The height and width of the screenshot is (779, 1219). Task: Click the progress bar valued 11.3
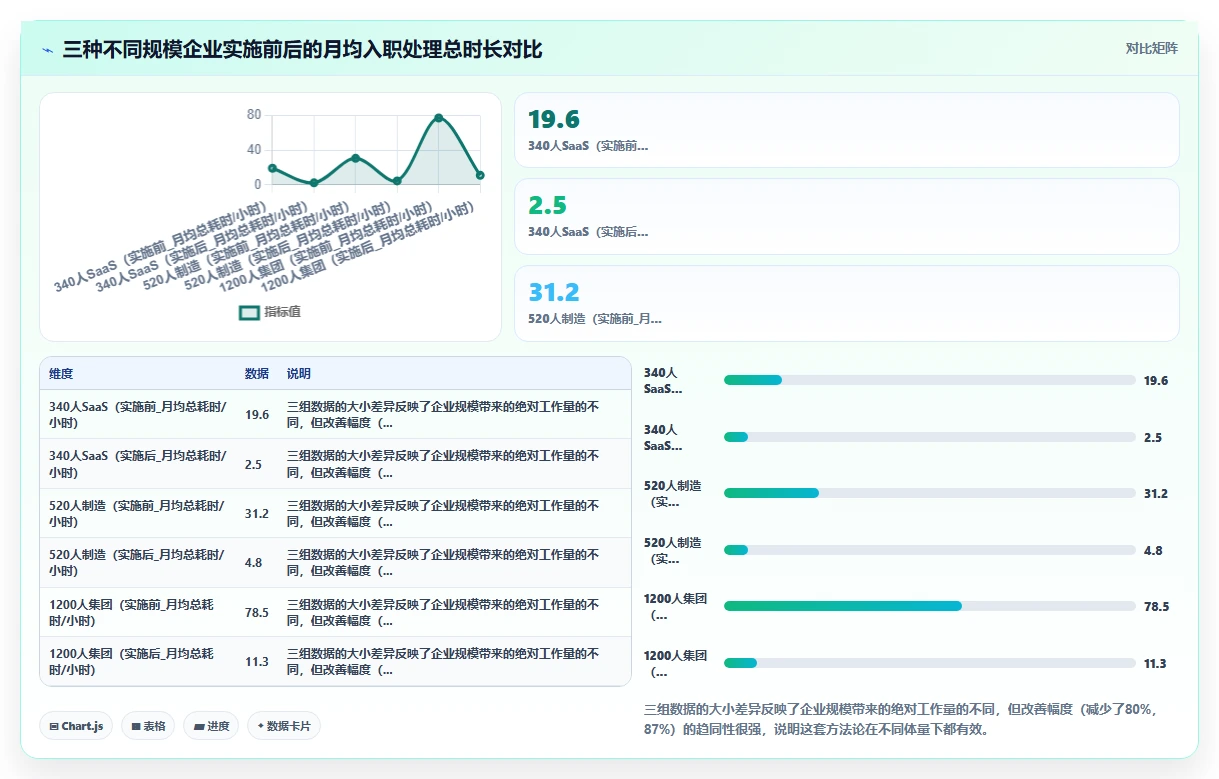pos(929,663)
